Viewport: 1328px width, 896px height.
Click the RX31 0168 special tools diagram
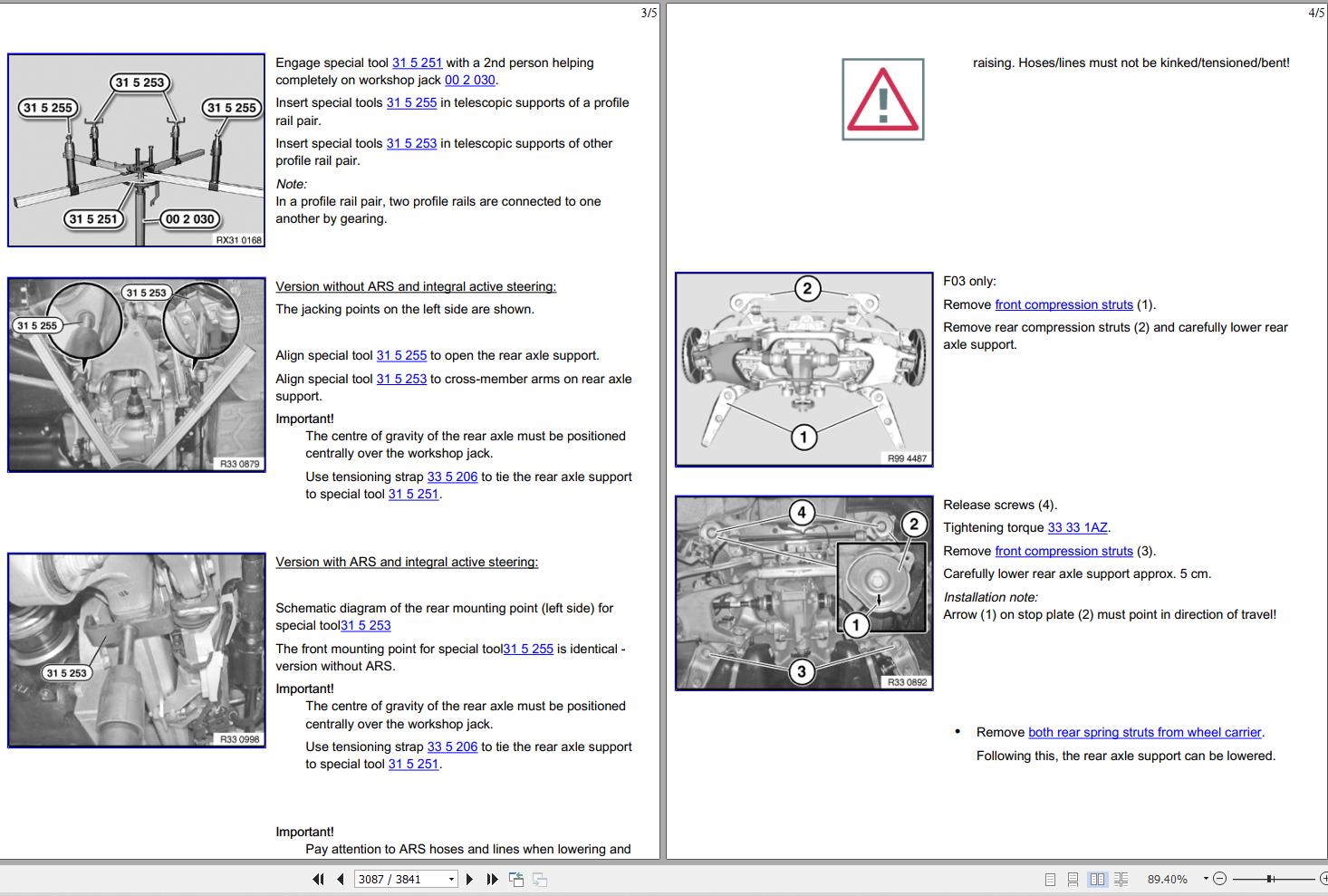click(x=136, y=149)
